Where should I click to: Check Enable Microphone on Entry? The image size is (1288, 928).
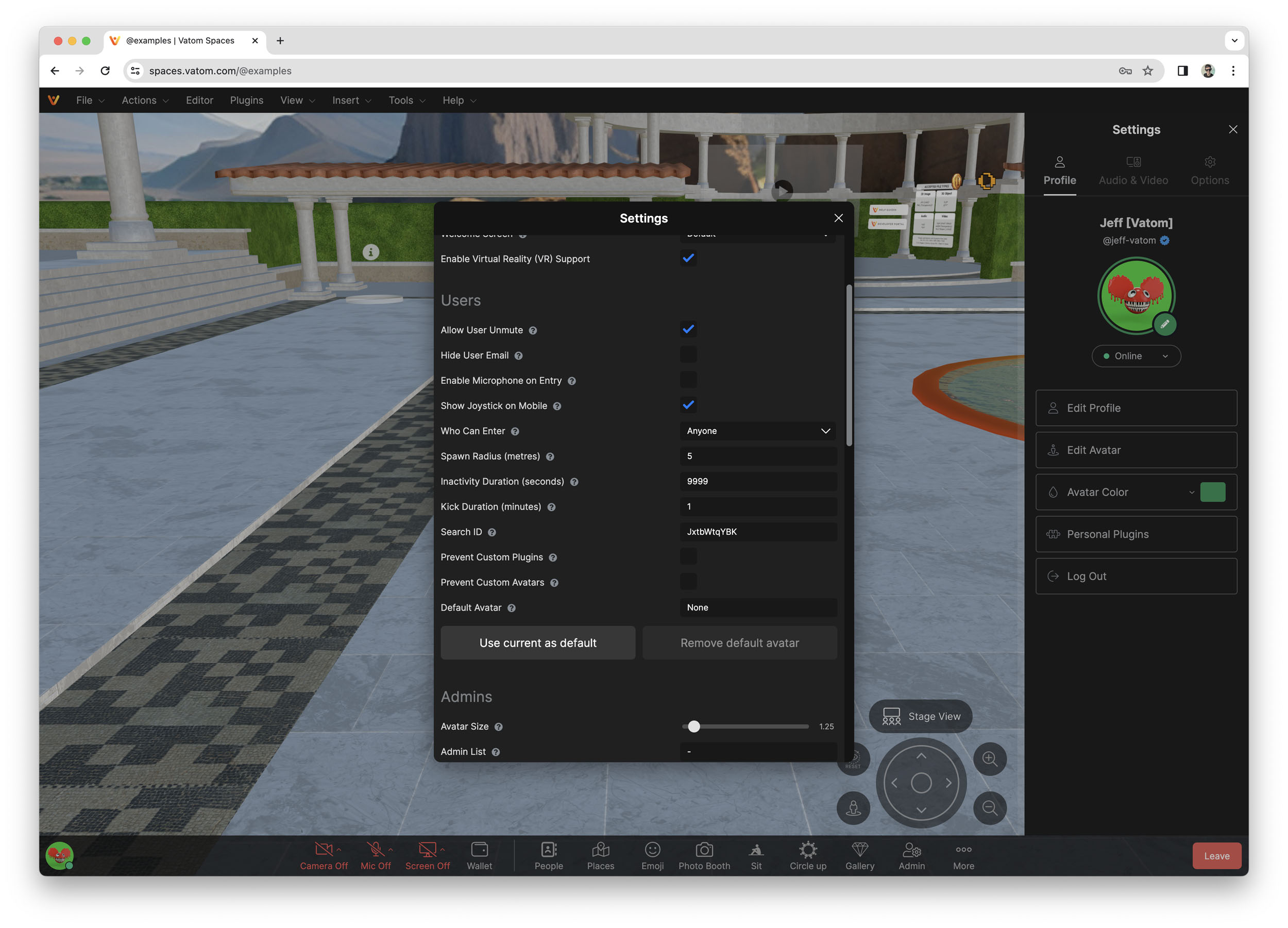[688, 380]
